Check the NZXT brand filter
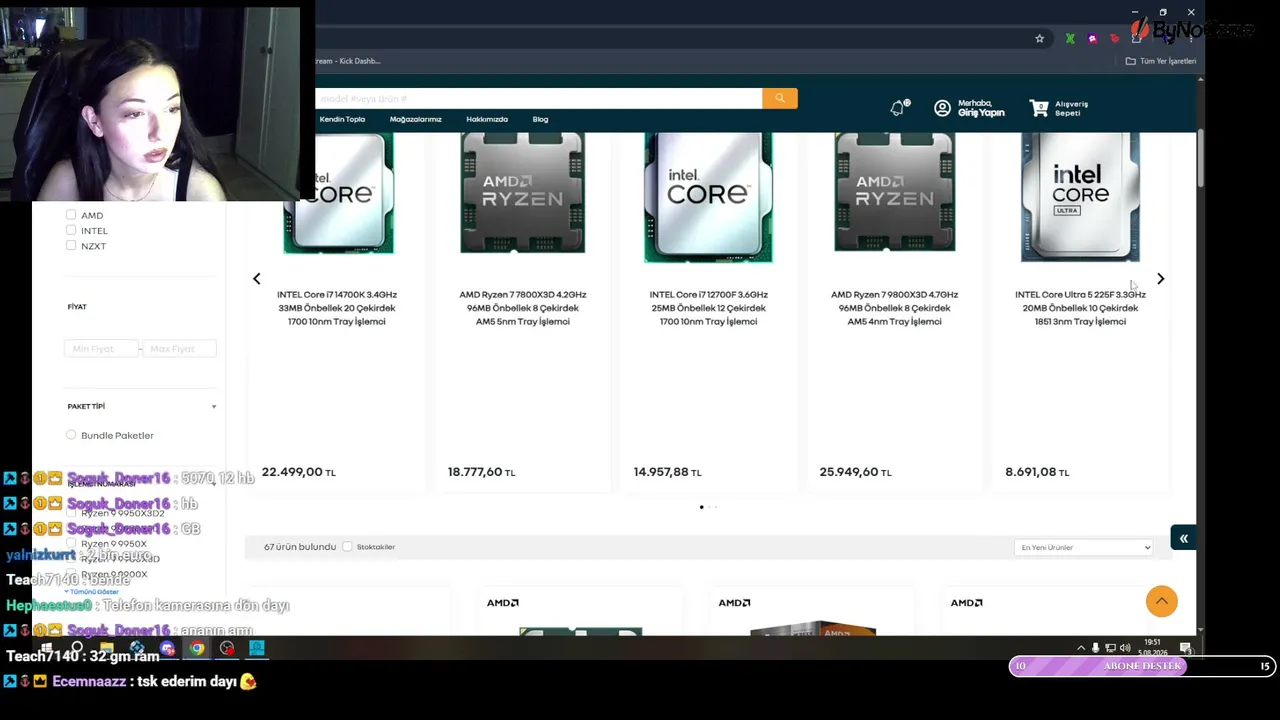1280x720 pixels. point(71,245)
